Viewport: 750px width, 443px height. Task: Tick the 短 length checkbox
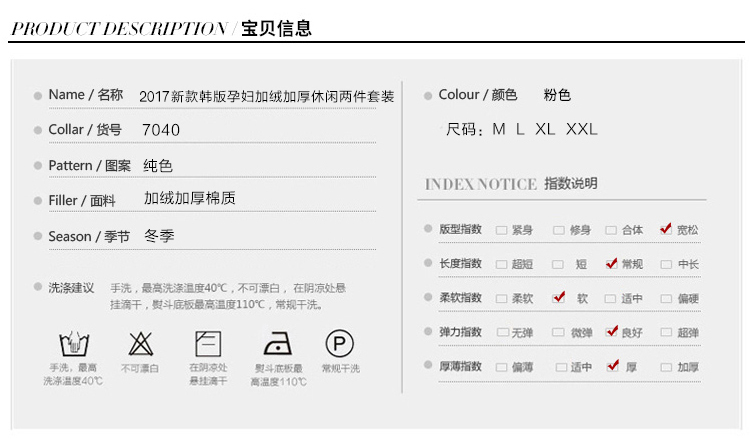[x=558, y=264]
